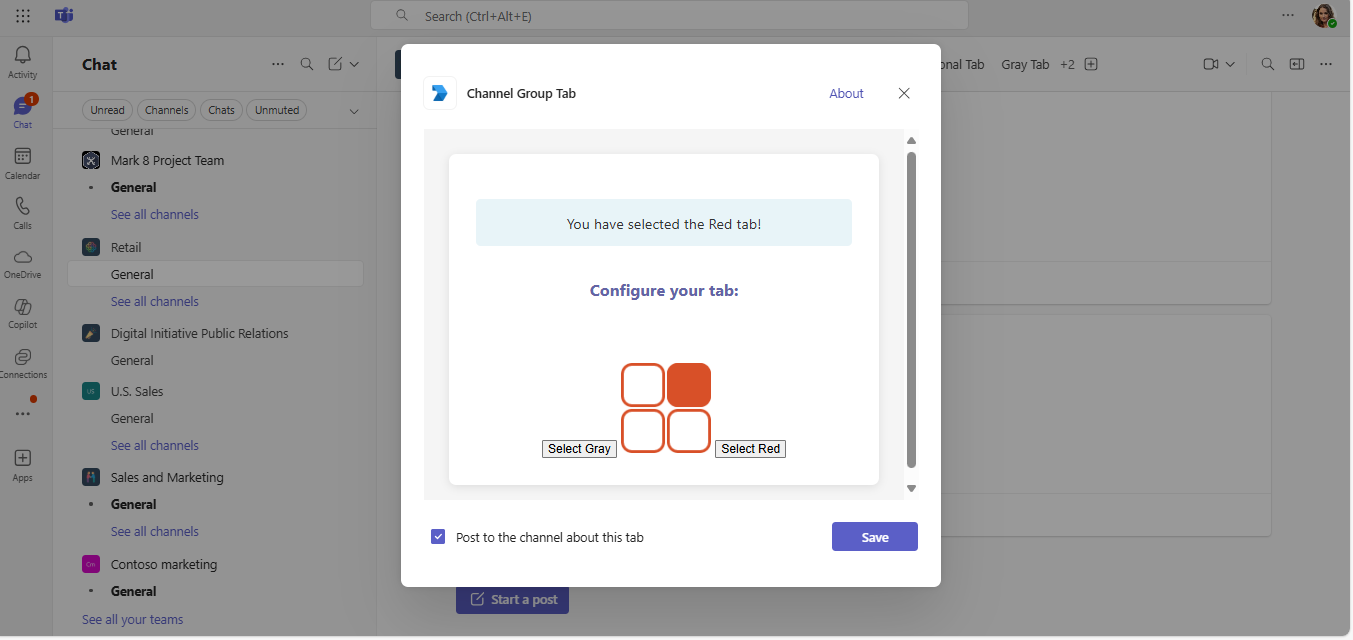Open the app launcher grid
This screenshot has width=1353, height=640.
23,16
